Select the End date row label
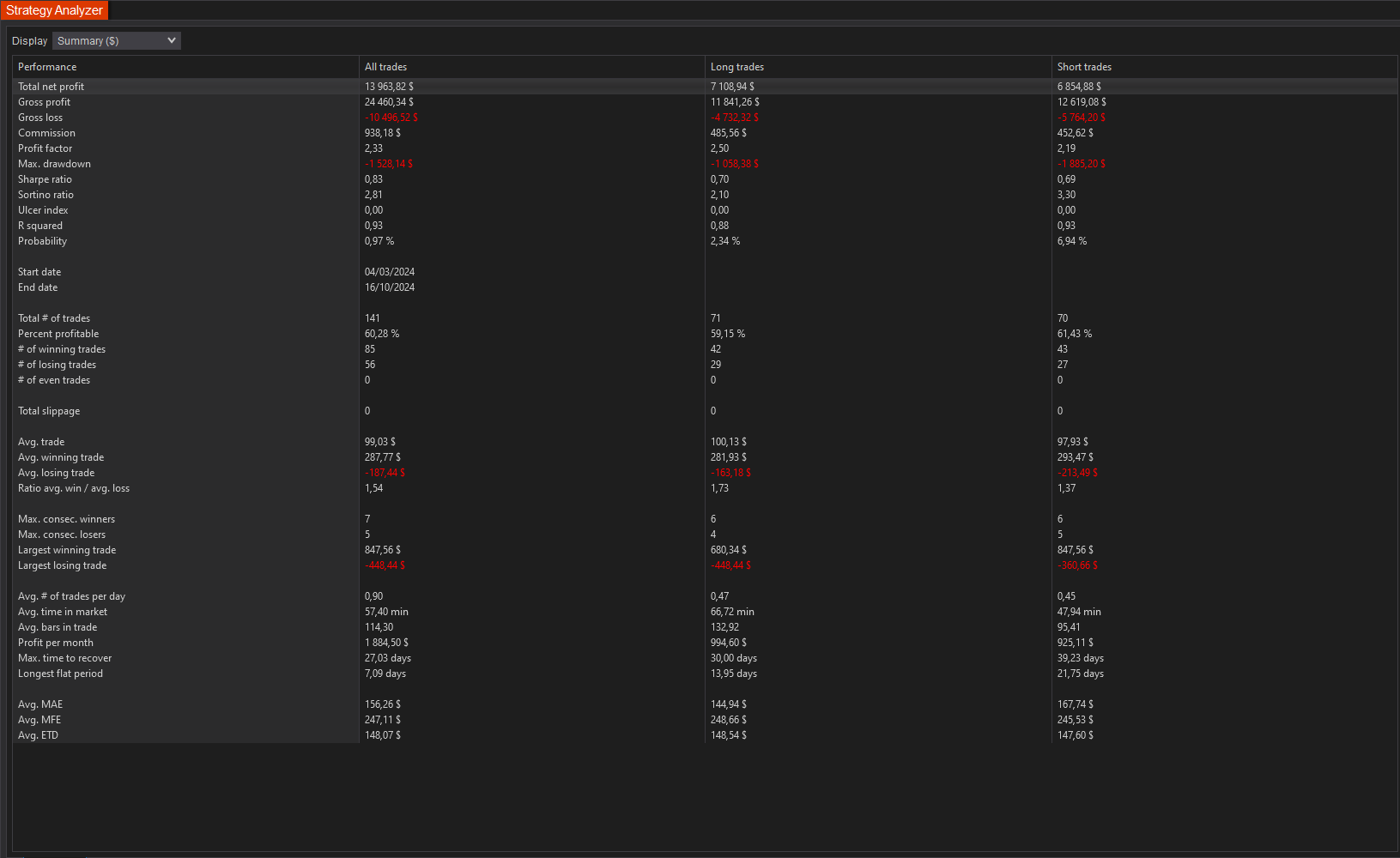The image size is (1400, 858). click(38, 287)
